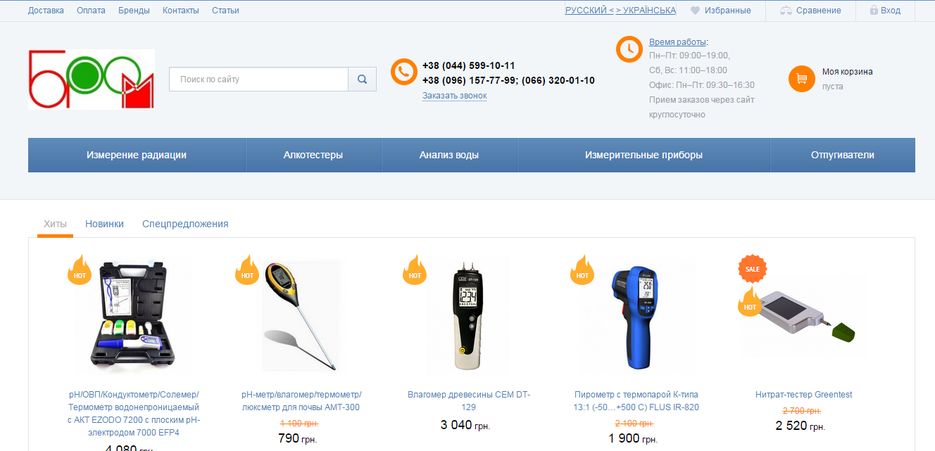Click the Время работы link

[677, 42]
